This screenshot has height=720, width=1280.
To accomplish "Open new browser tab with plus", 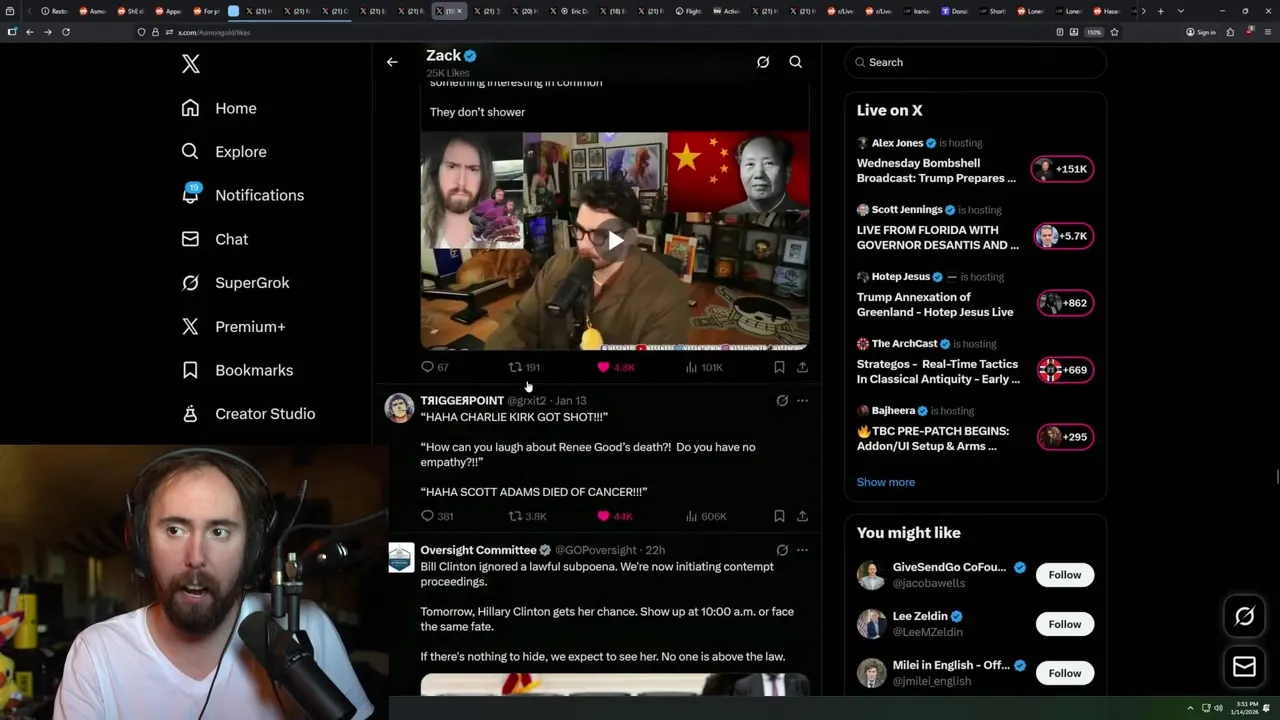I will pos(1160,11).
